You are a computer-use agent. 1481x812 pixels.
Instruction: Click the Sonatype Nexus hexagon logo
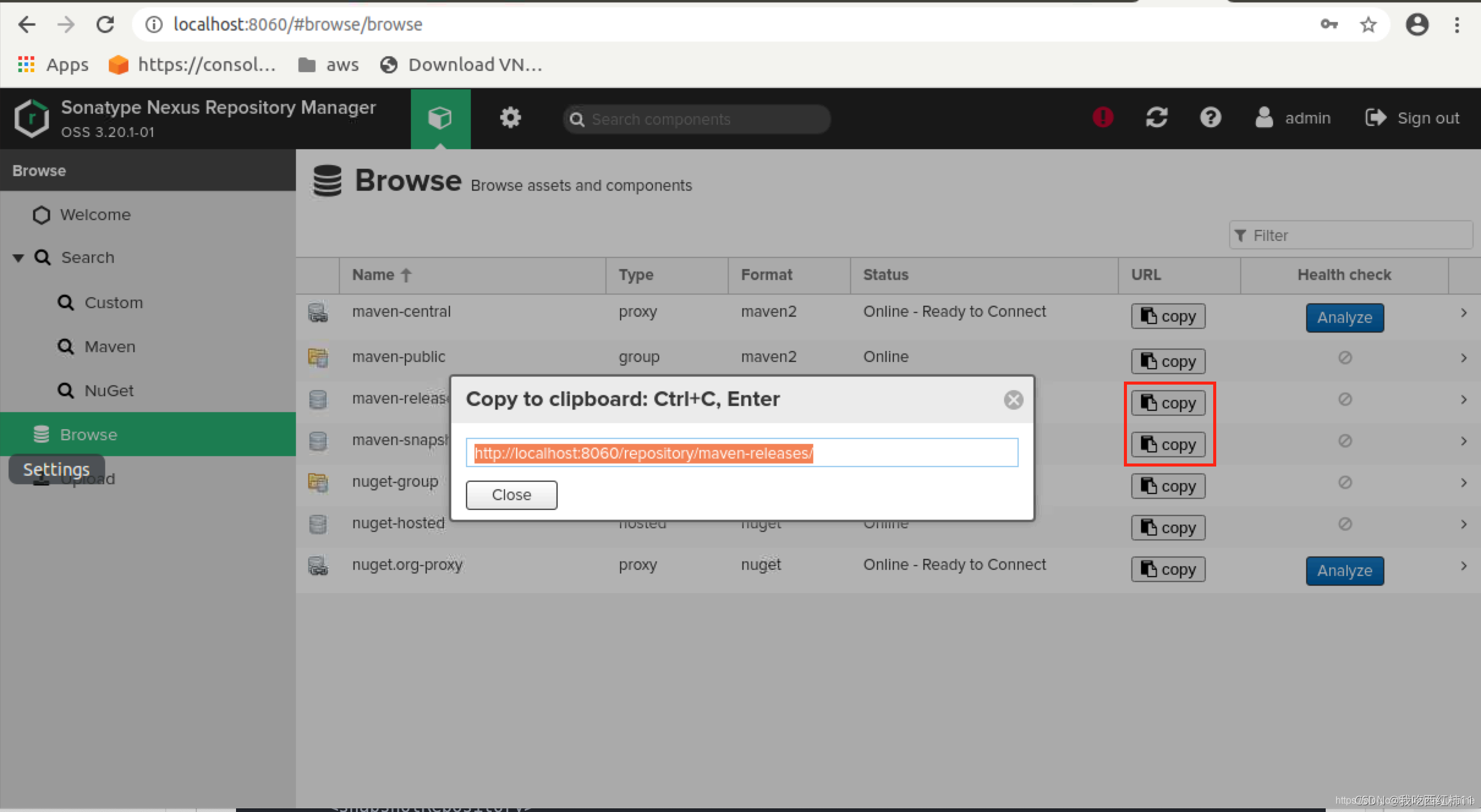click(x=31, y=117)
